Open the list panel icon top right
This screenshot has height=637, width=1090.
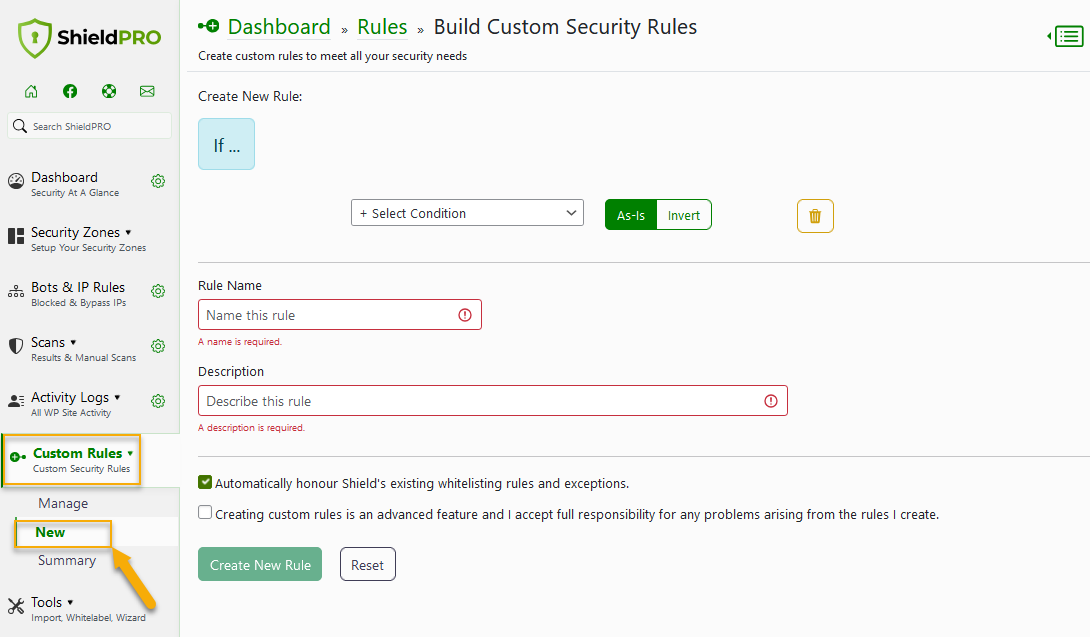pos(1068,36)
